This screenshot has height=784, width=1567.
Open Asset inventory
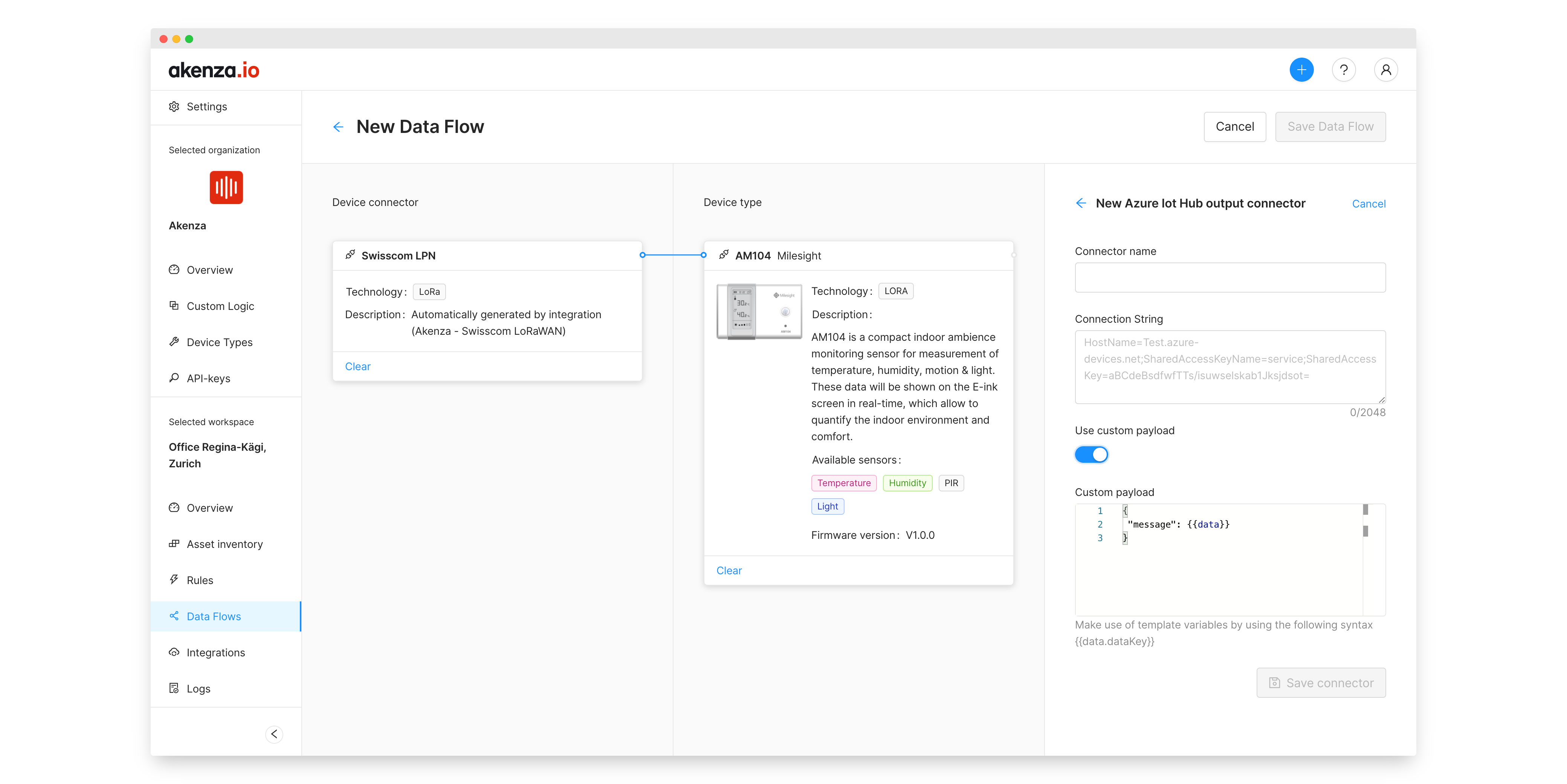(x=226, y=544)
